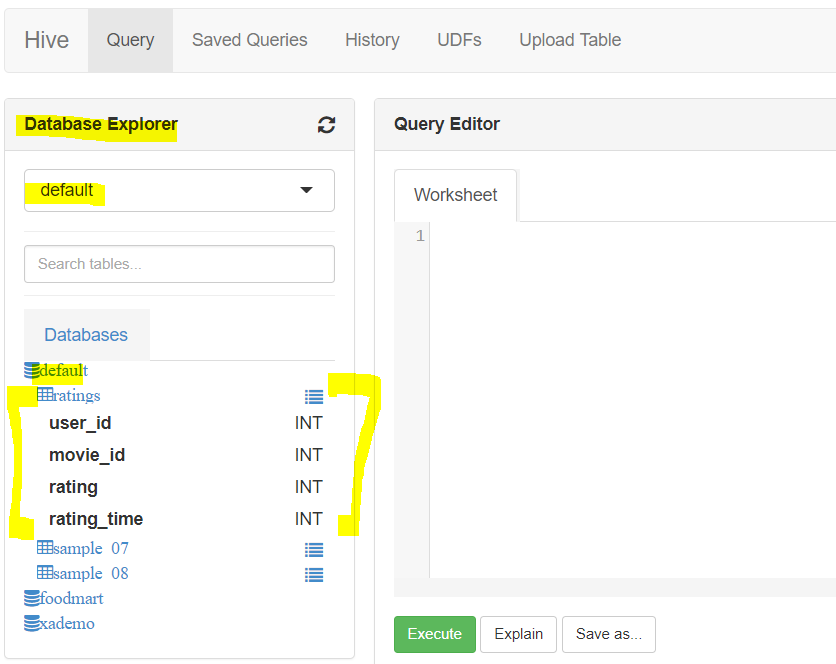
Task: Expand the sample_07 table
Action: pyautogui.click(x=91, y=548)
